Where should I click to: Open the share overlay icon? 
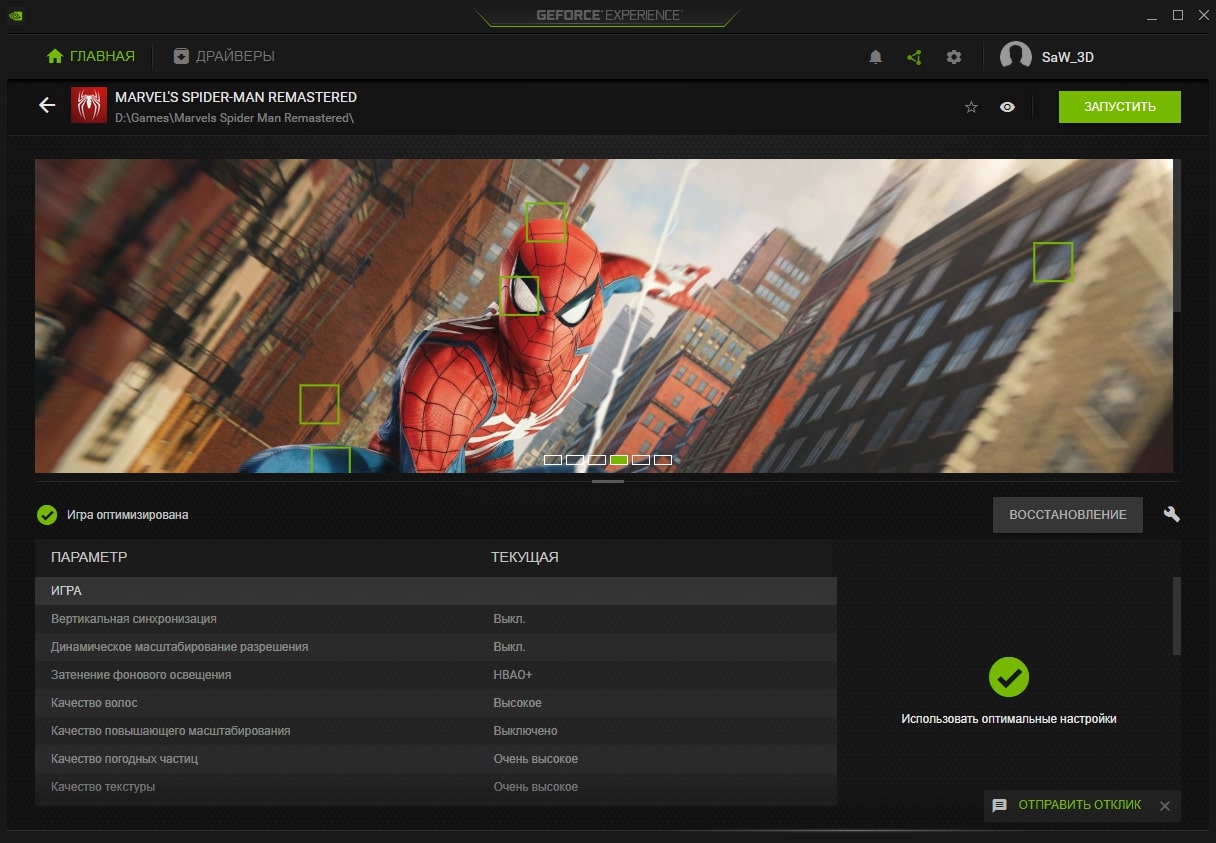[914, 57]
